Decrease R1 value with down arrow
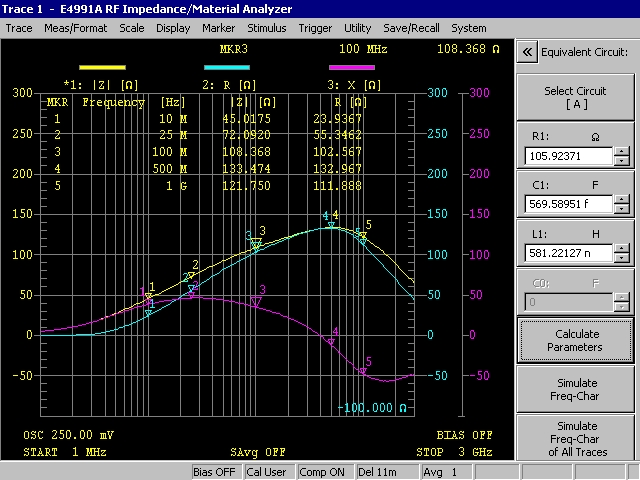640x480 pixels. [x=621, y=161]
